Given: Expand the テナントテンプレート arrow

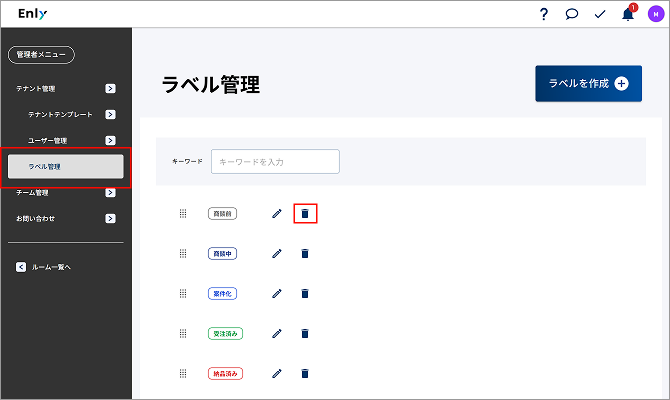Looking at the screenshot, I should pos(110,115).
